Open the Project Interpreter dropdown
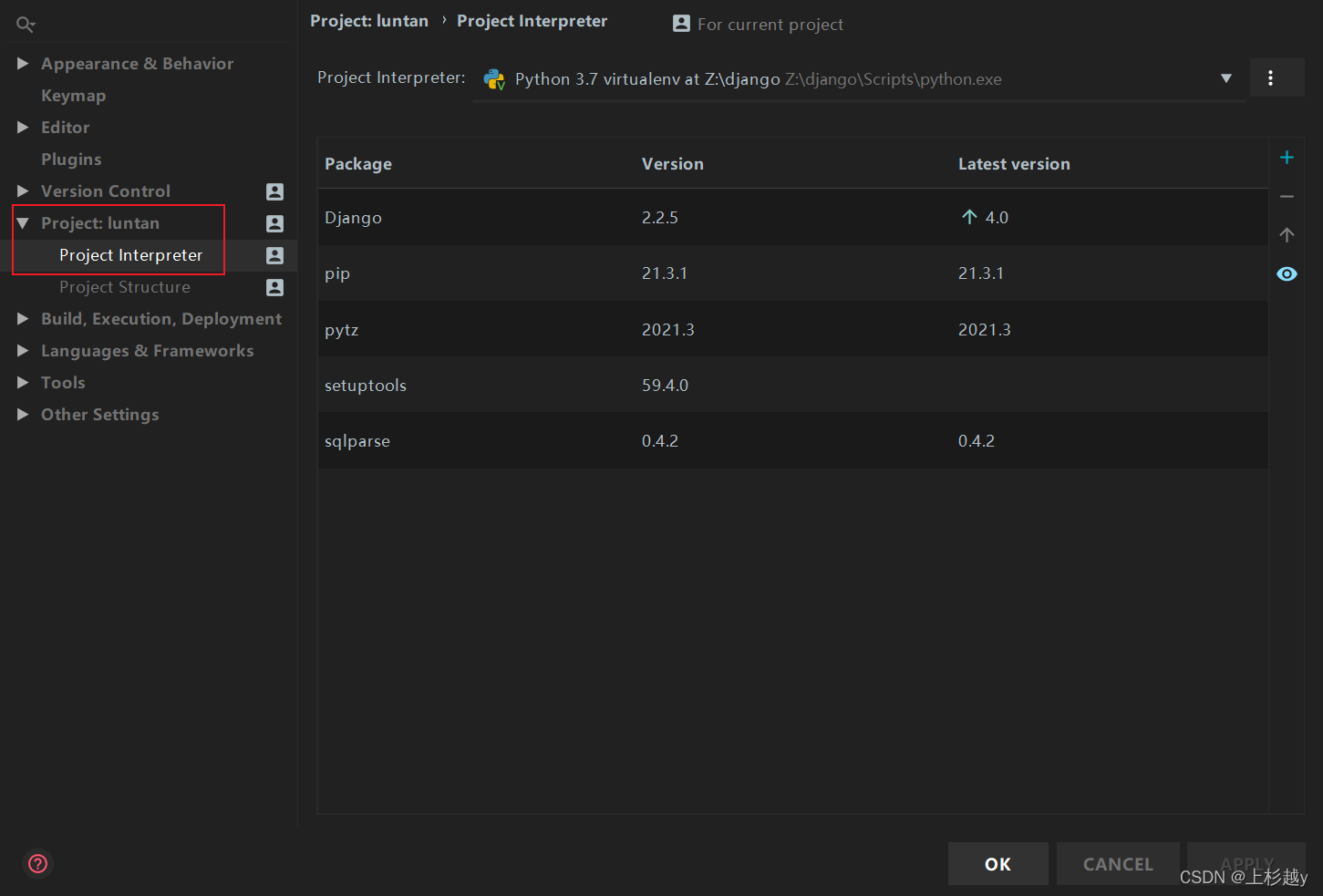 pyautogui.click(x=1225, y=77)
